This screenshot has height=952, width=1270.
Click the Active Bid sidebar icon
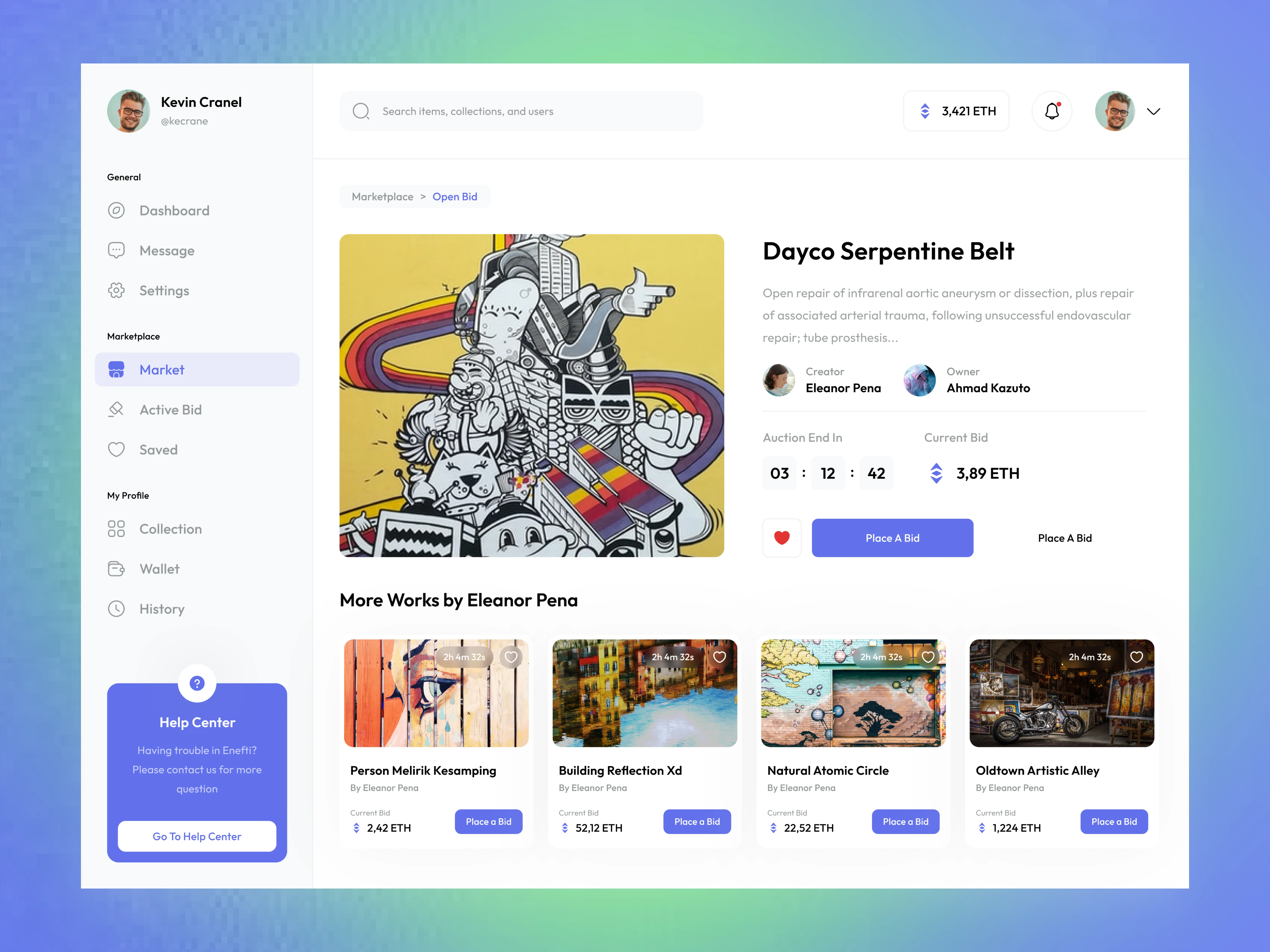tap(116, 409)
